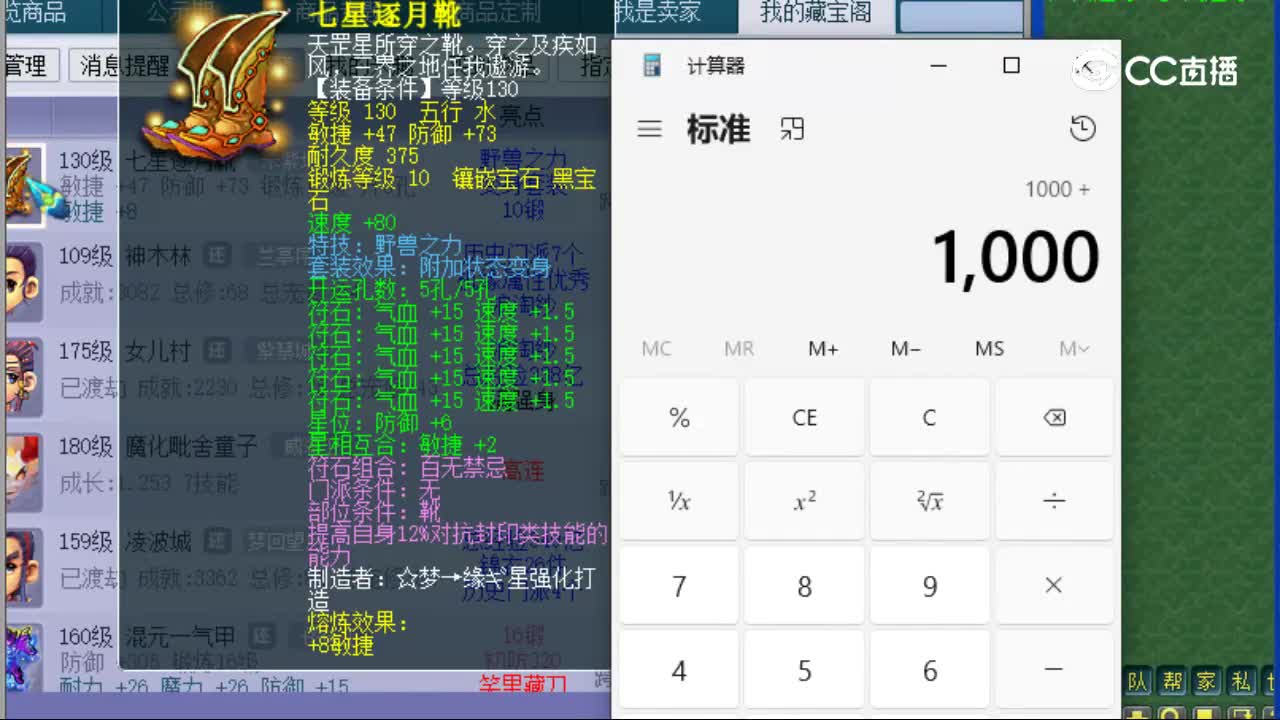Click digit 7 on the calculator
The width and height of the screenshot is (1280, 720).
(x=679, y=586)
